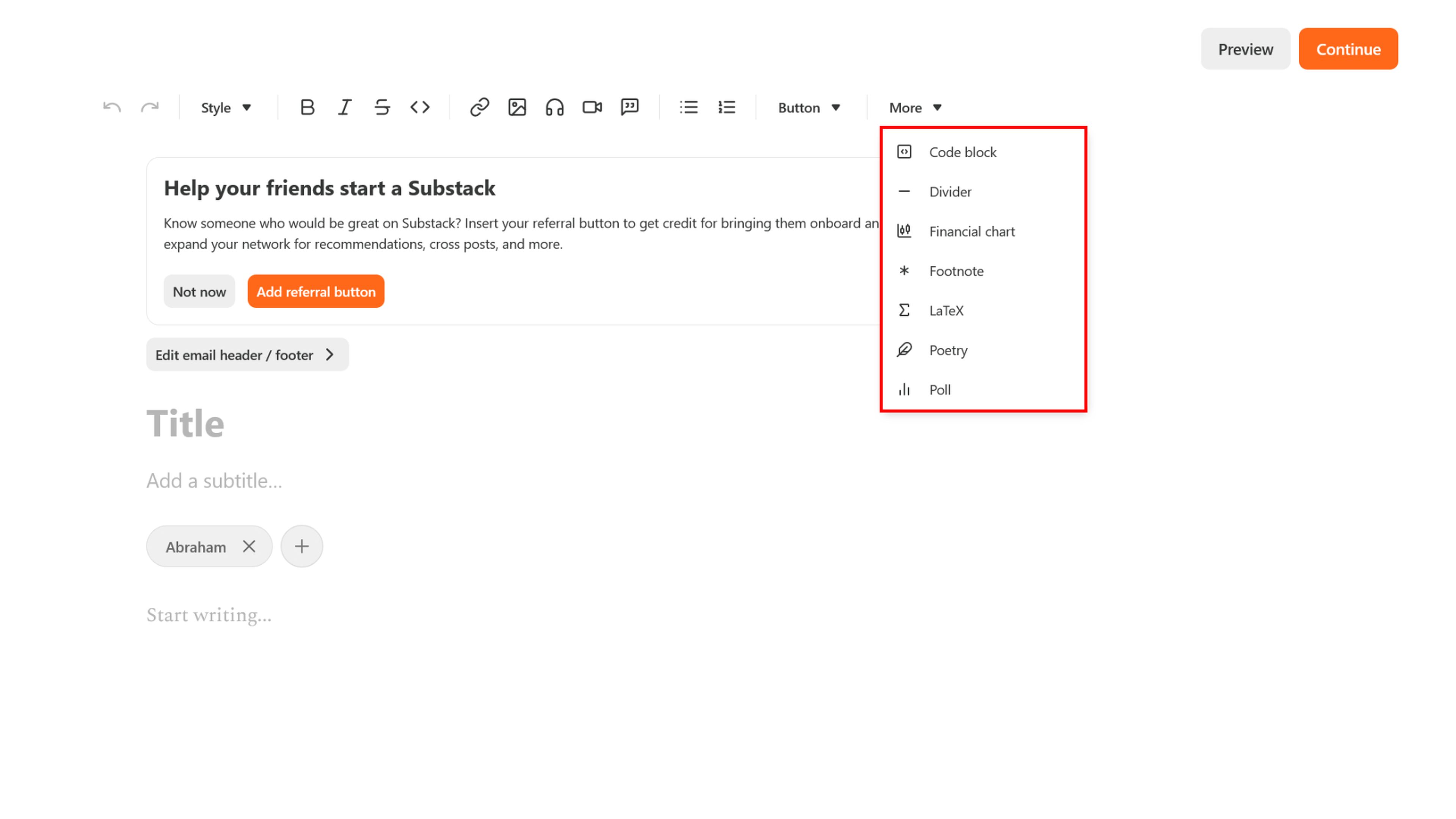Toggle bold formatting
Image resolution: width=1456 pixels, height=819 pixels.
coord(307,107)
